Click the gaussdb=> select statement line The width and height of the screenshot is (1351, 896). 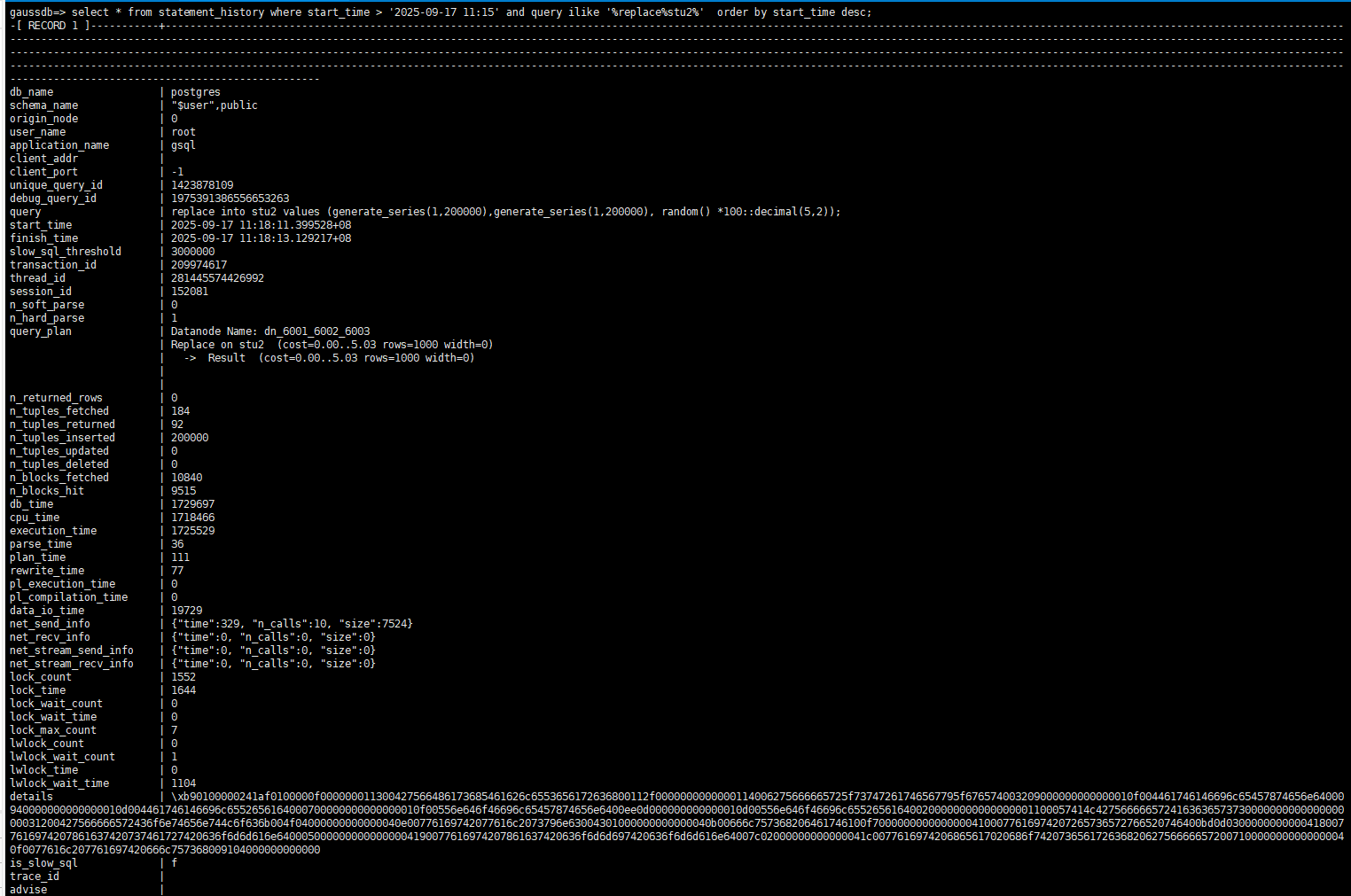tap(441, 12)
